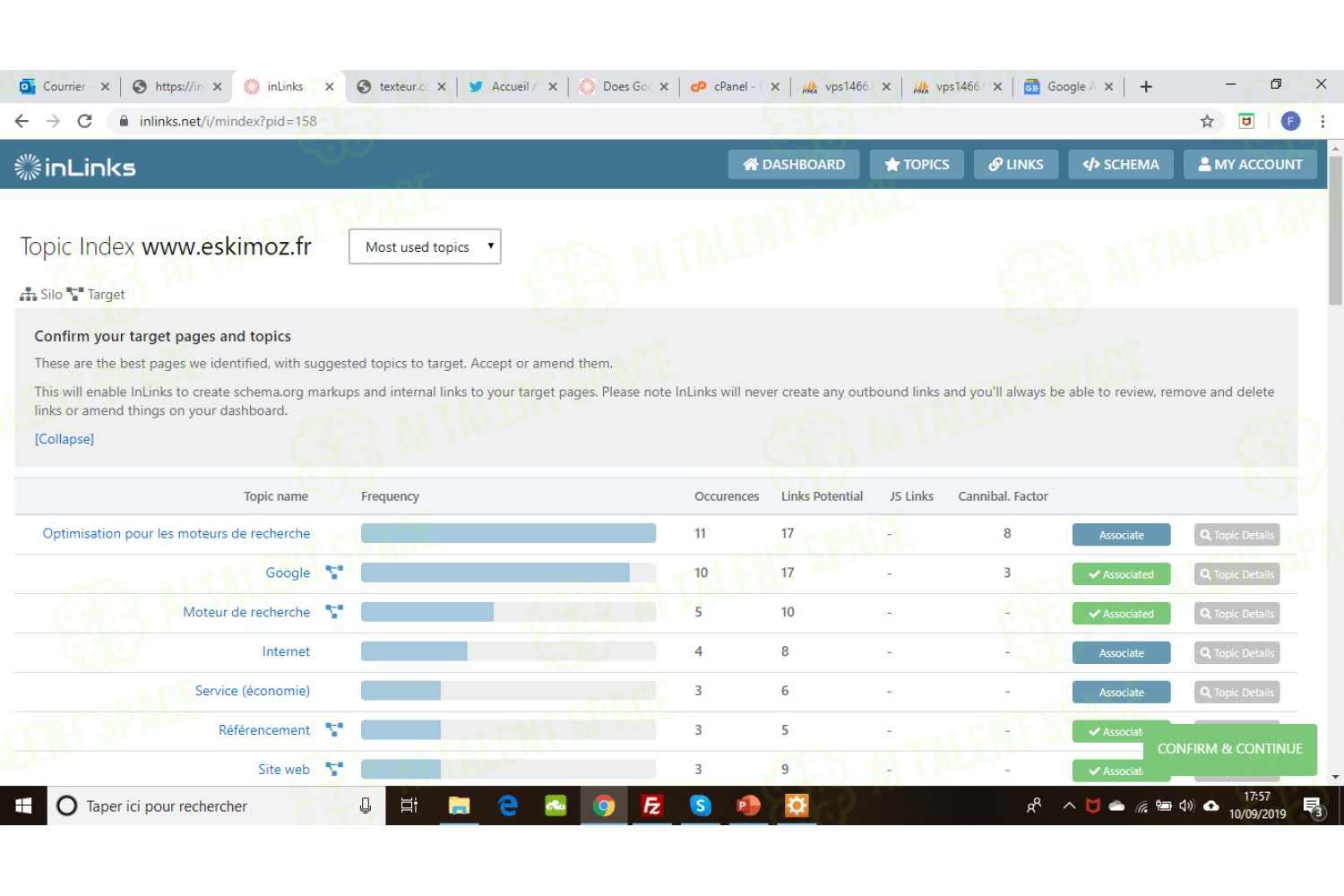1344x896 pixels.
Task: Click the frequency bar for Internet
Action: click(508, 651)
